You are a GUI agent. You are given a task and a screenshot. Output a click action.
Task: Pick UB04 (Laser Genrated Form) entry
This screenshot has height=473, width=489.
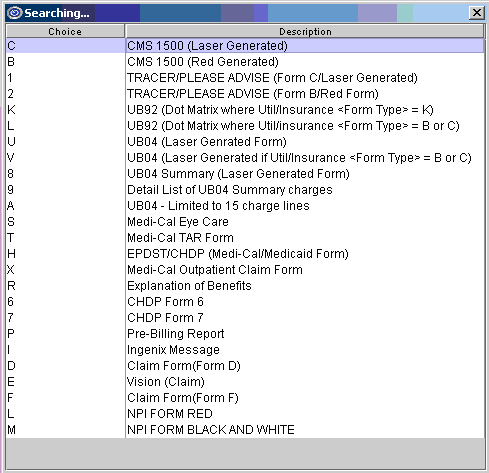tap(245, 142)
